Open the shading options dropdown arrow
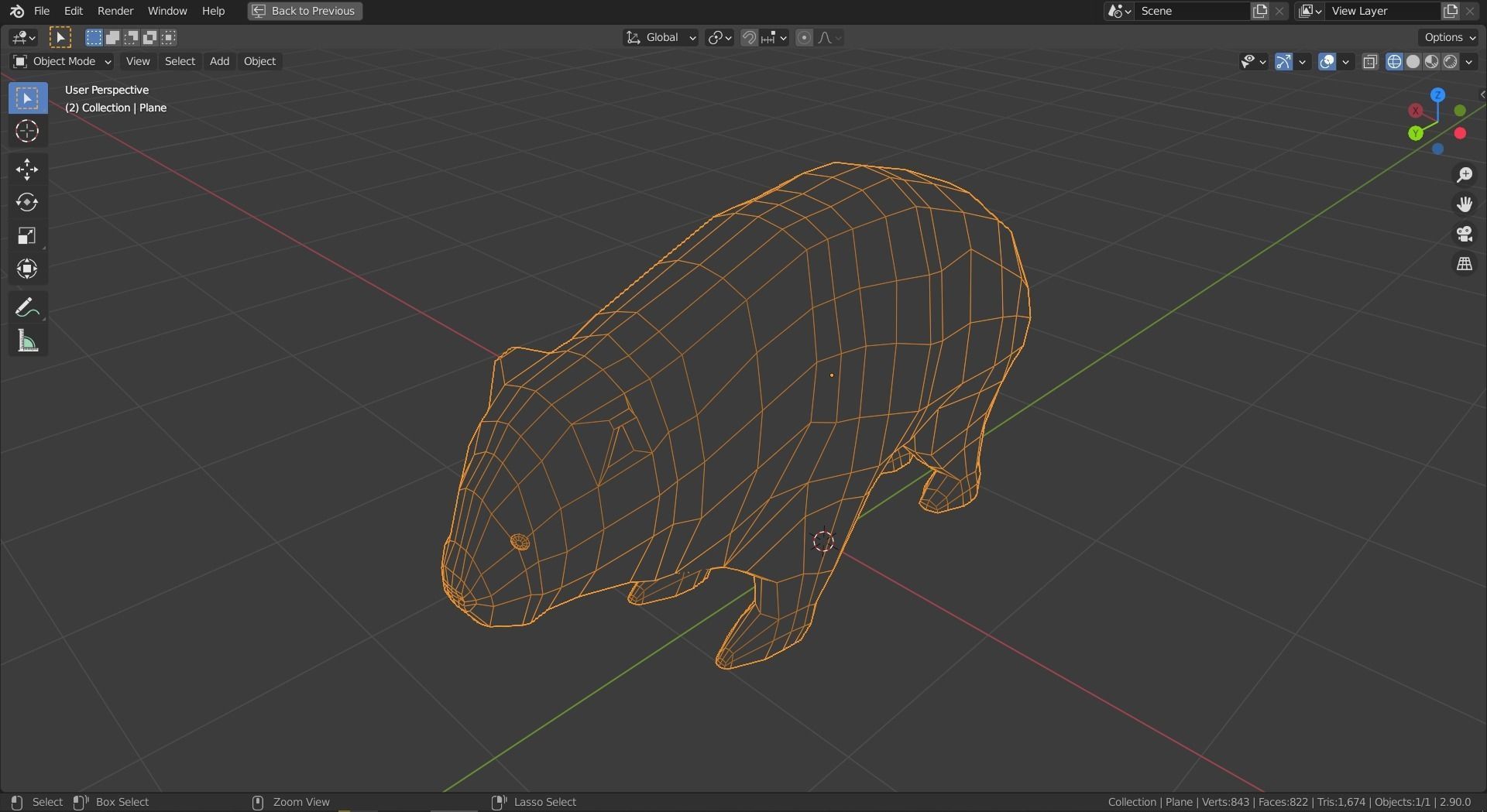The height and width of the screenshot is (812, 1487). pyautogui.click(x=1469, y=62)
